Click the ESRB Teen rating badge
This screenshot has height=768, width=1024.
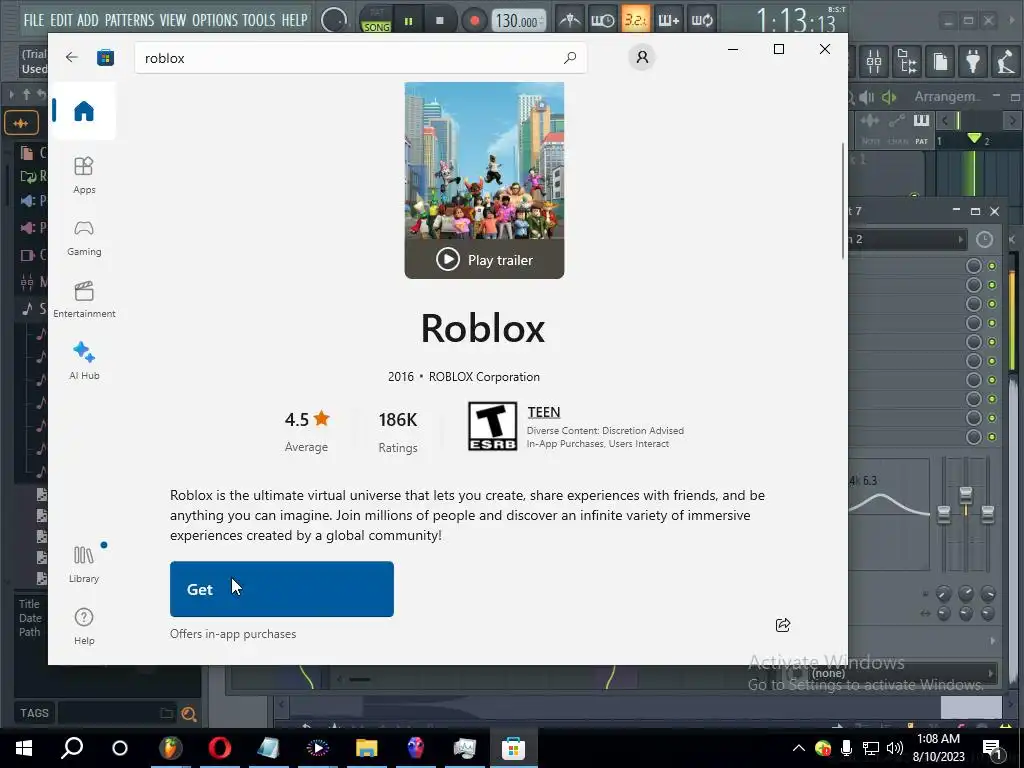tap(492, 426)
